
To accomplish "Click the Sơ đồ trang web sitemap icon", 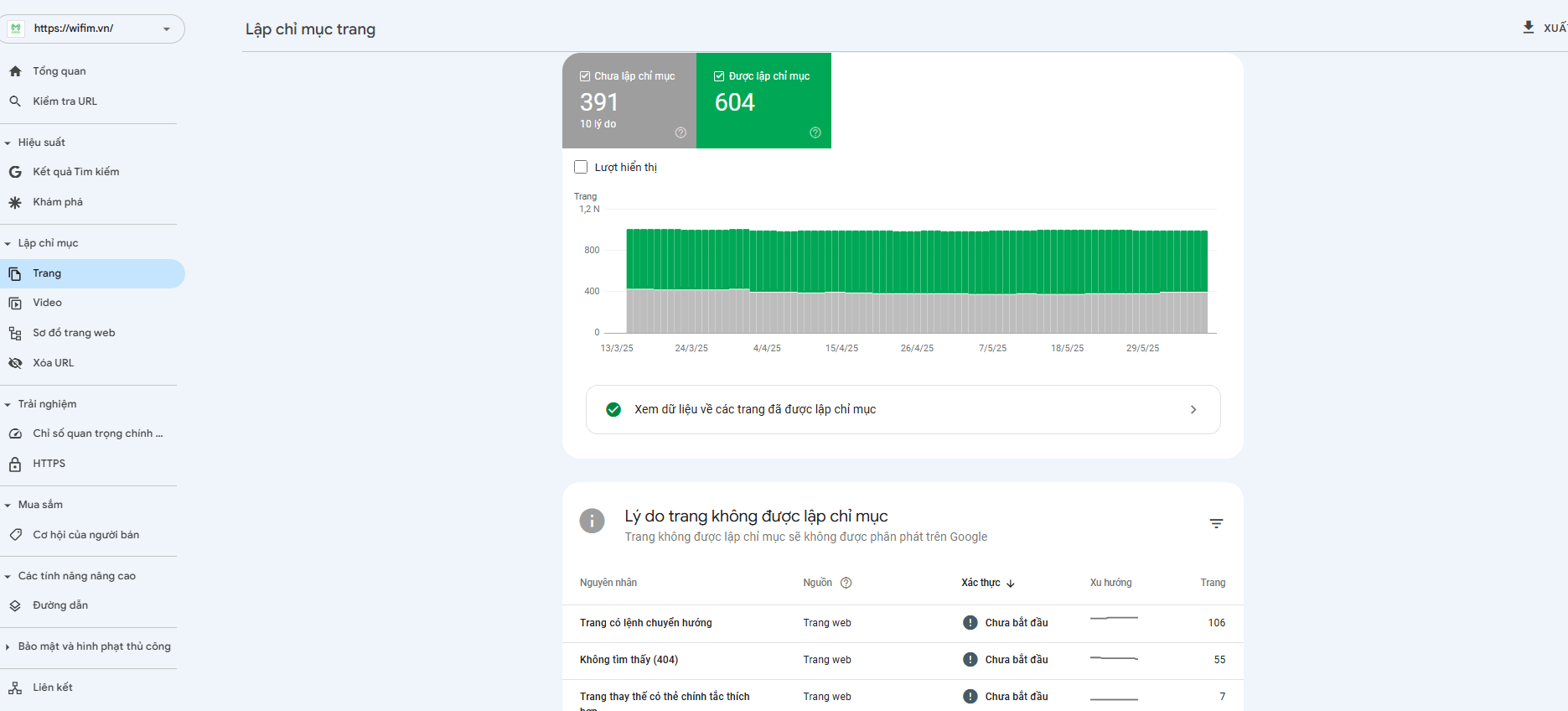I will (15, 334).
